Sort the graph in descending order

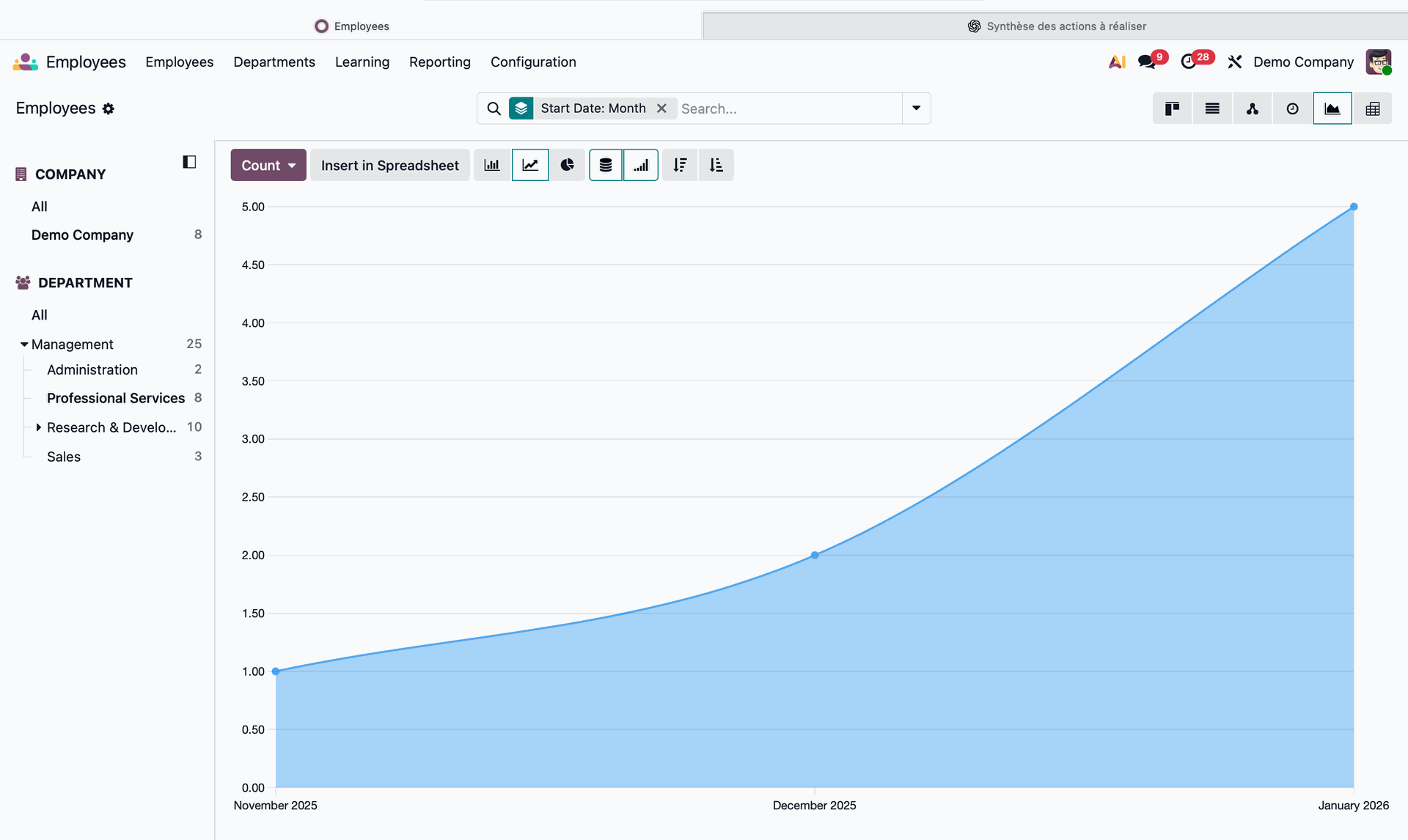(x=680, y=165)
